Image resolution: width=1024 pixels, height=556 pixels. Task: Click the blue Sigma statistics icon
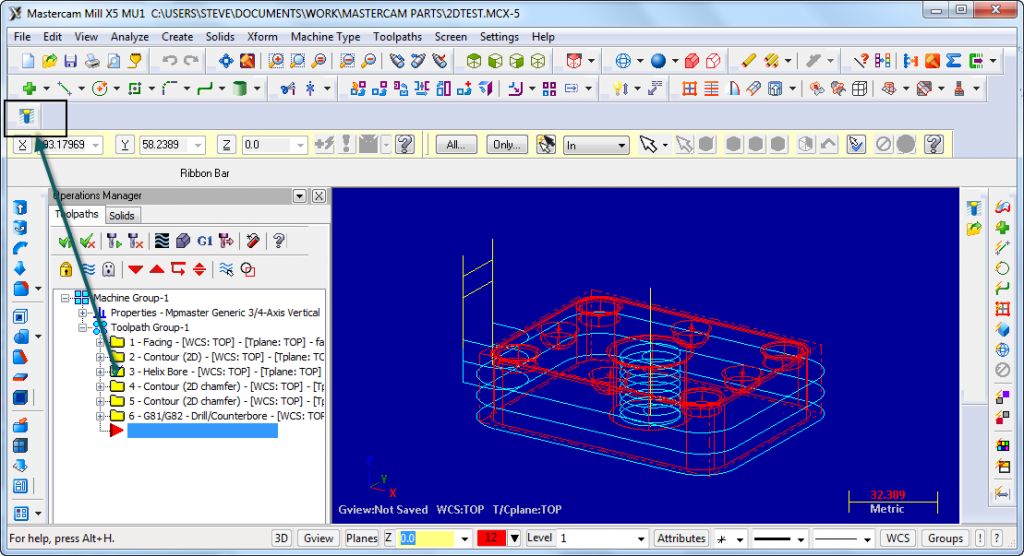click(x=953, y=61)
